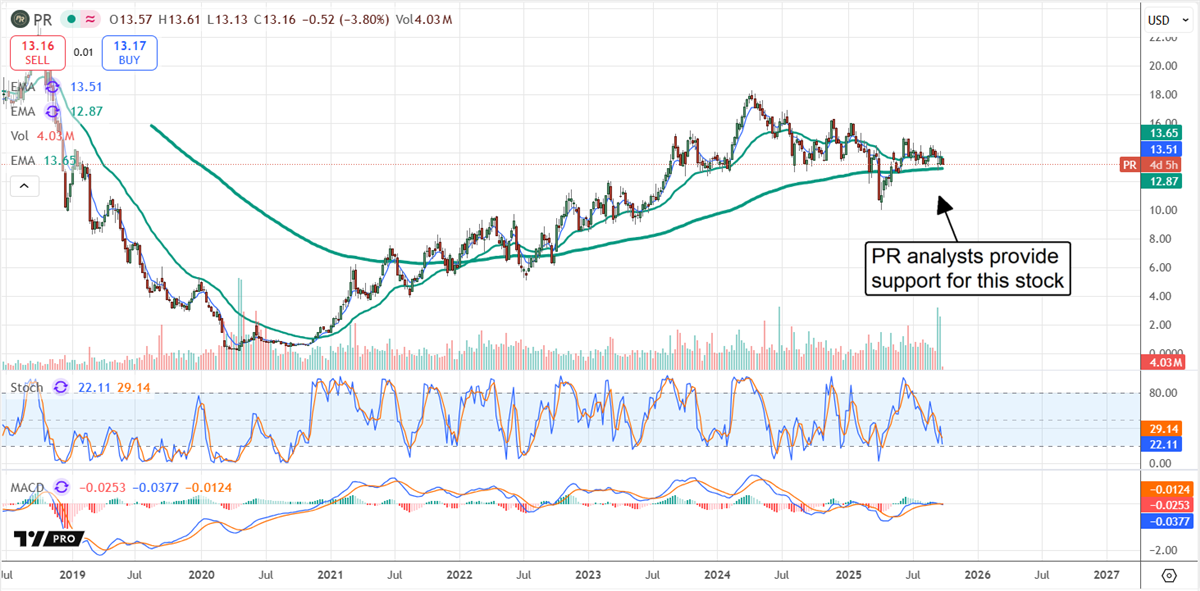The image size is (1200, 591).
Task: Click the pink approximate-data wave icon
Action: [91, 18]
